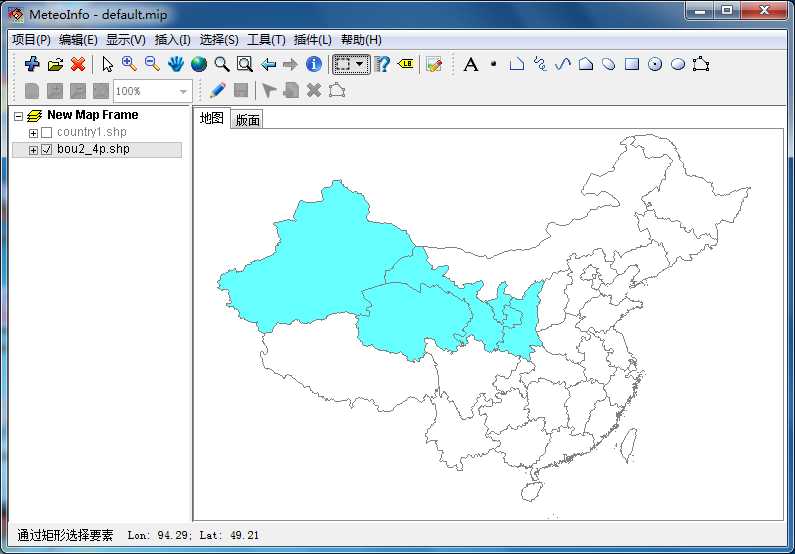Switch to the 地图 tab
The width and height of the screenshot is (795, 554).
tap(212, 118)
